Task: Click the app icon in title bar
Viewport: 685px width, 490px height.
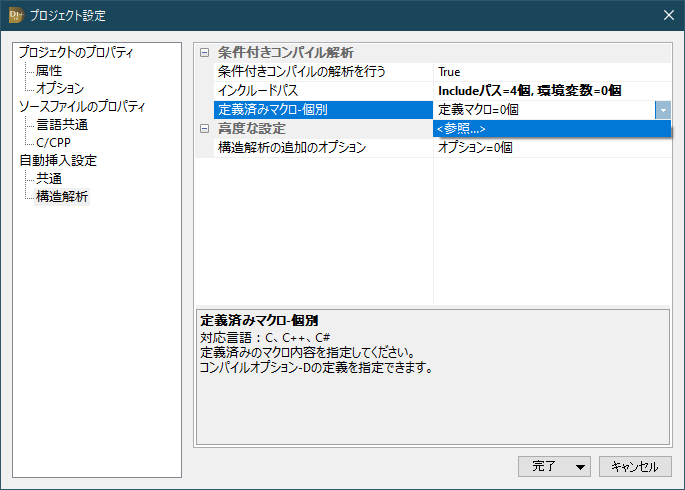Action: [x=15, y=15]
